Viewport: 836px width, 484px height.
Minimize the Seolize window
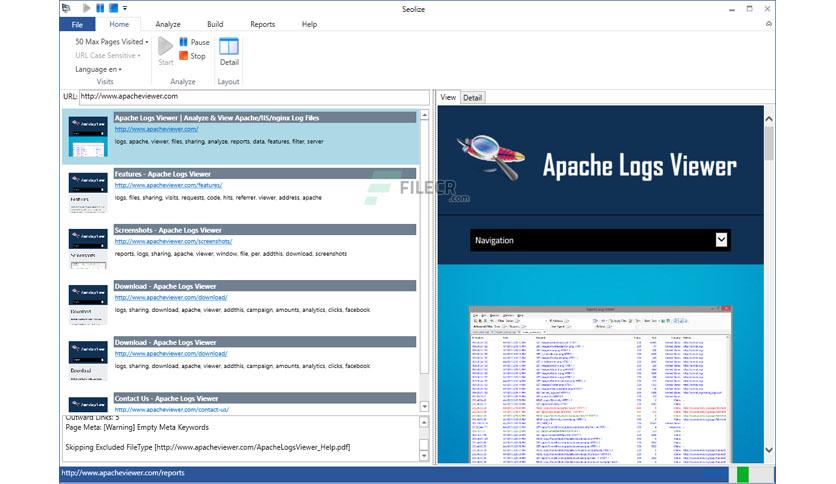pos(732,9)
